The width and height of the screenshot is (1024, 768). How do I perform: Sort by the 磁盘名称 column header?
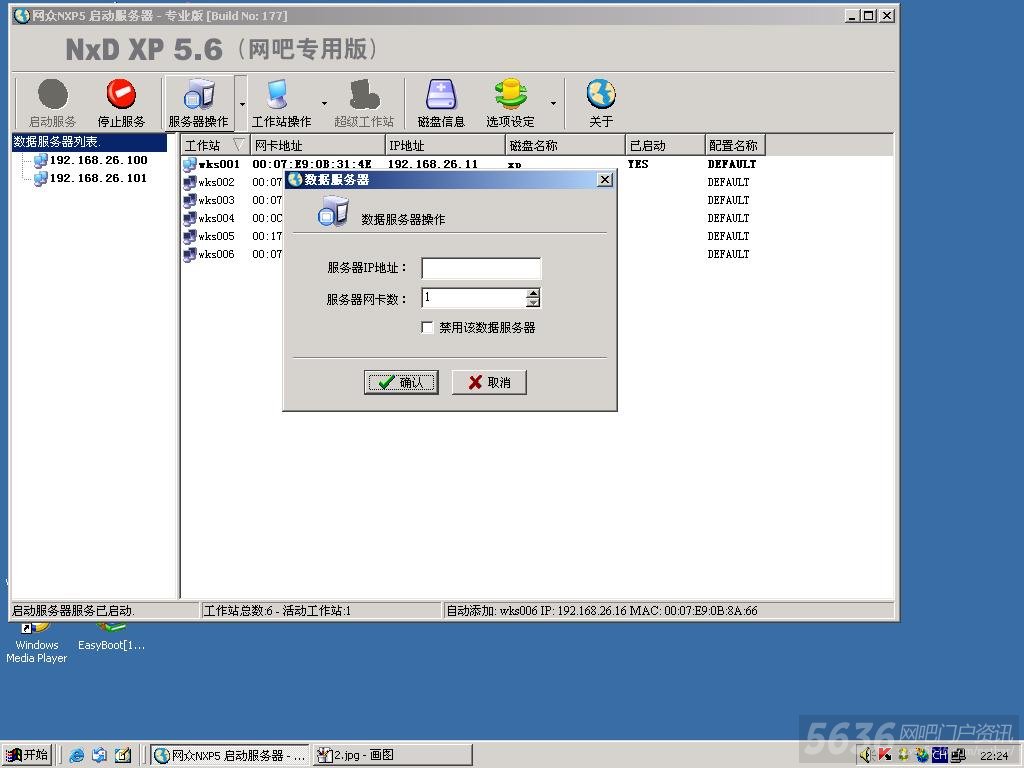(x=566, y=145)
